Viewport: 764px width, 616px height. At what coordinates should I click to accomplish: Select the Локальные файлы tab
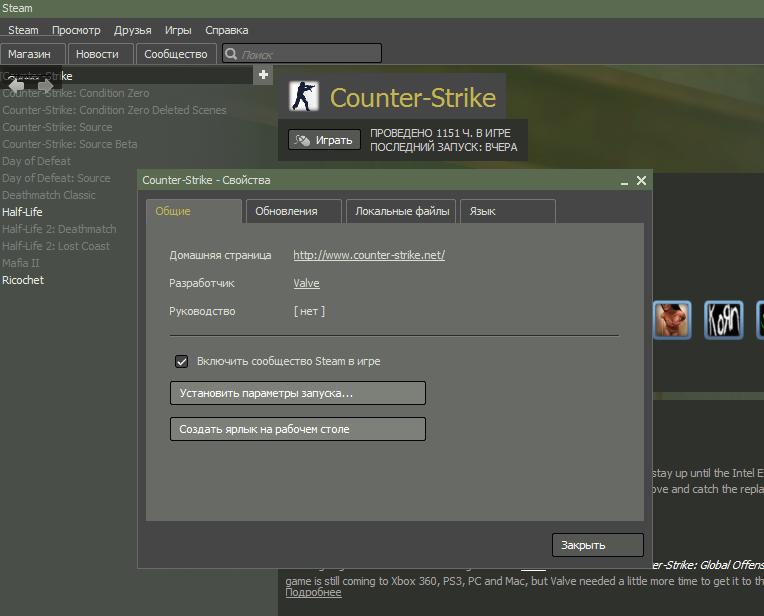(401, 211)
